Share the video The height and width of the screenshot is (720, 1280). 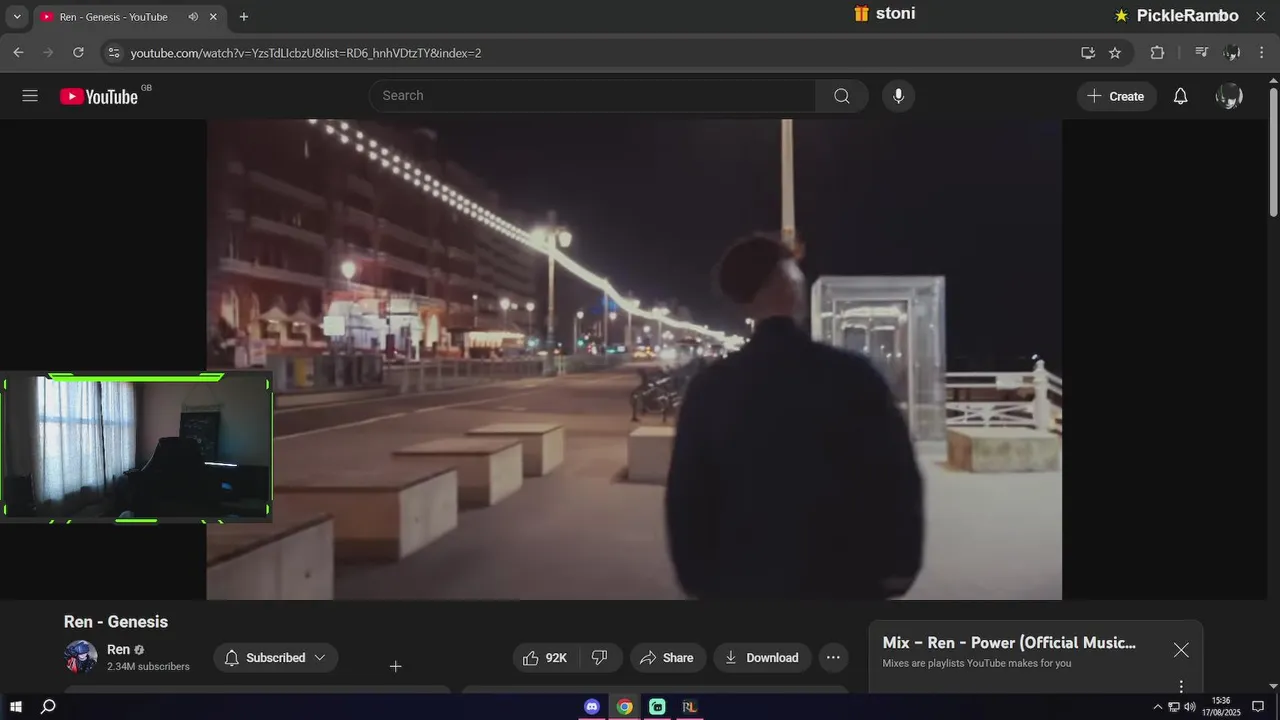coord(667,657)
